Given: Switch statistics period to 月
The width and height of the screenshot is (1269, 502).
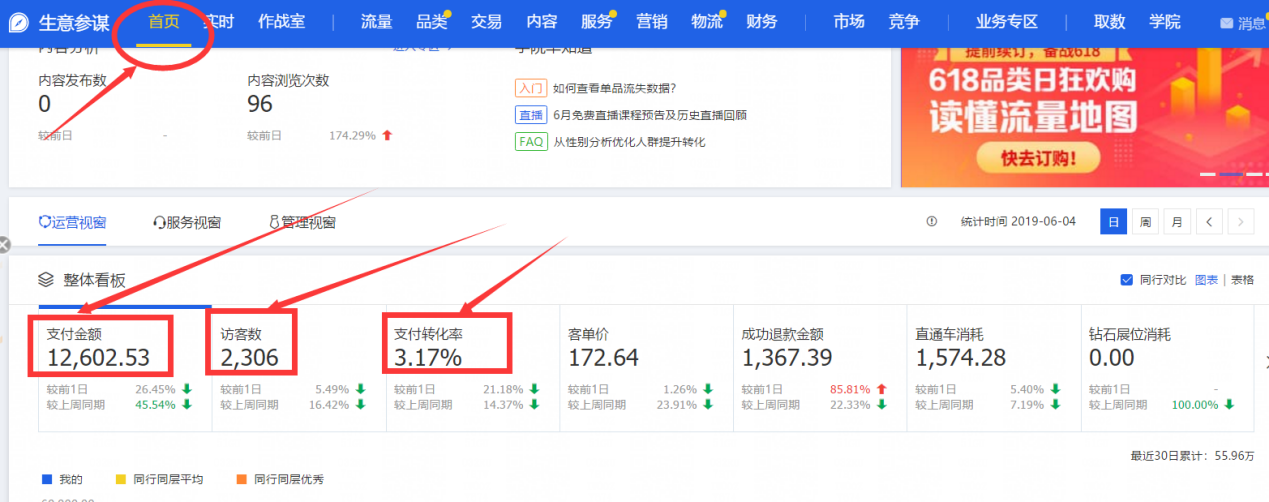Looking at the screenshot, I should (1177, 221).
